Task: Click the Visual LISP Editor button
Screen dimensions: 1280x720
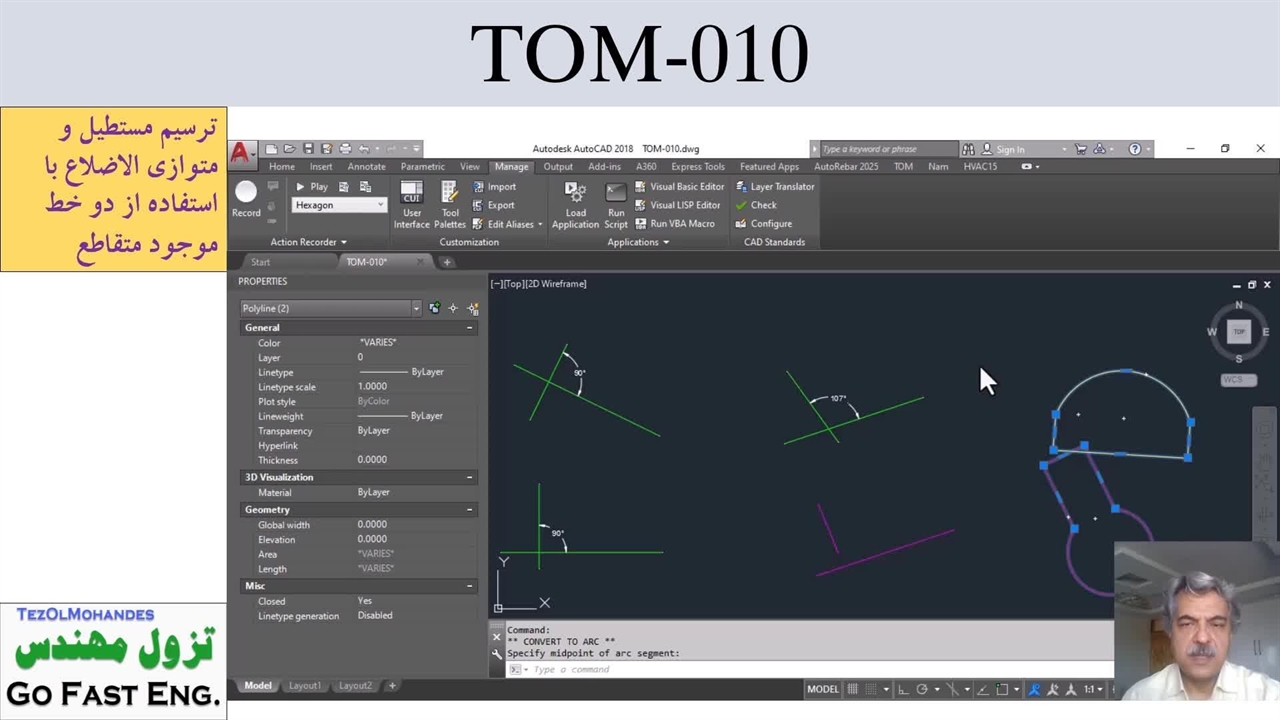Action: click(678, 205)
